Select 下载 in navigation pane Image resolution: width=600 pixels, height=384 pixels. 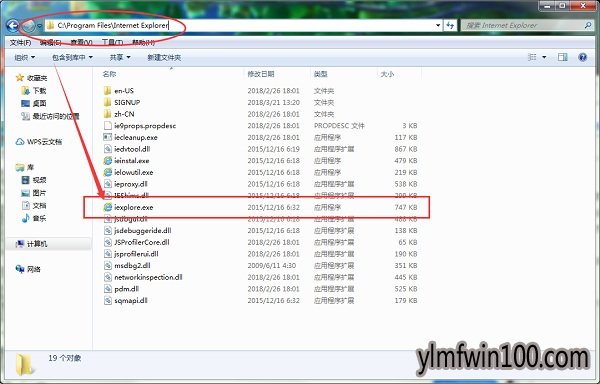(x=34, y=91)
